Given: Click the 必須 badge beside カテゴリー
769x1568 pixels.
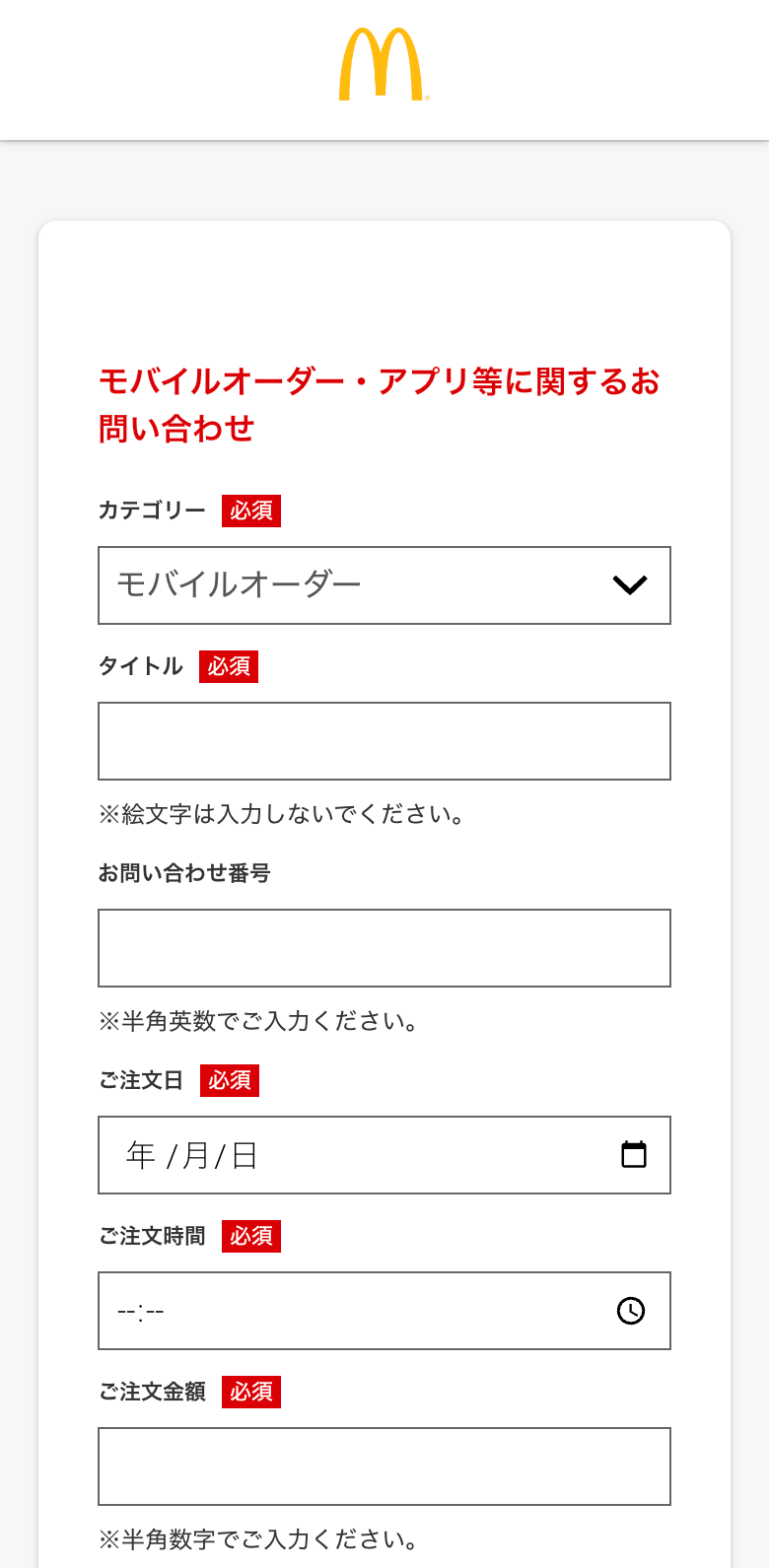Looking at the screenshot, I should click(251, 511).
